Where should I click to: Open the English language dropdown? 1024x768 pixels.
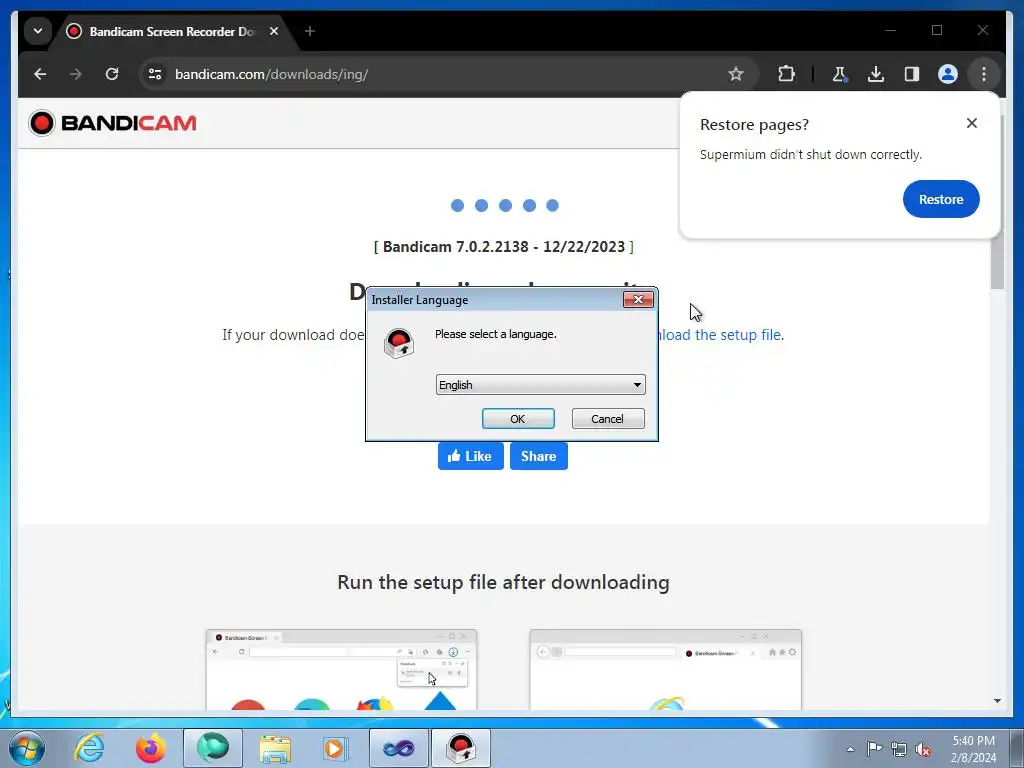pos(540,385)
